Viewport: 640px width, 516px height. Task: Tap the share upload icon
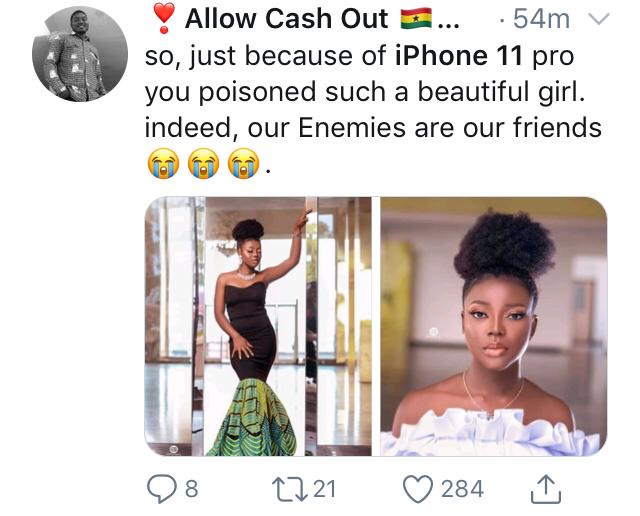tap(546, 489)
